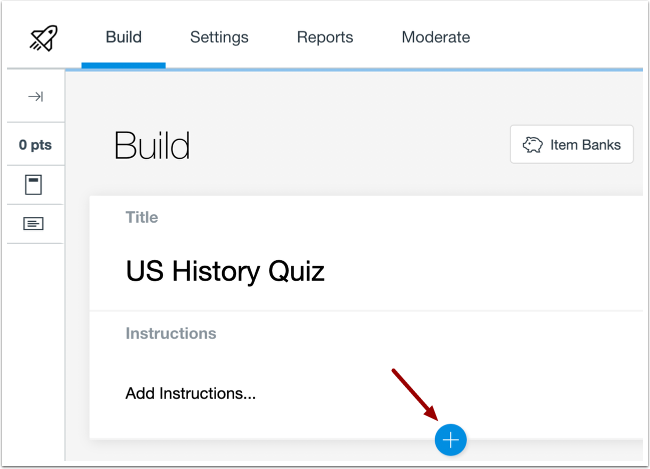Click the empty sidebar area below the icons
Image resolution: width=650 pixels, height=469 pixels.
(35, 350)
